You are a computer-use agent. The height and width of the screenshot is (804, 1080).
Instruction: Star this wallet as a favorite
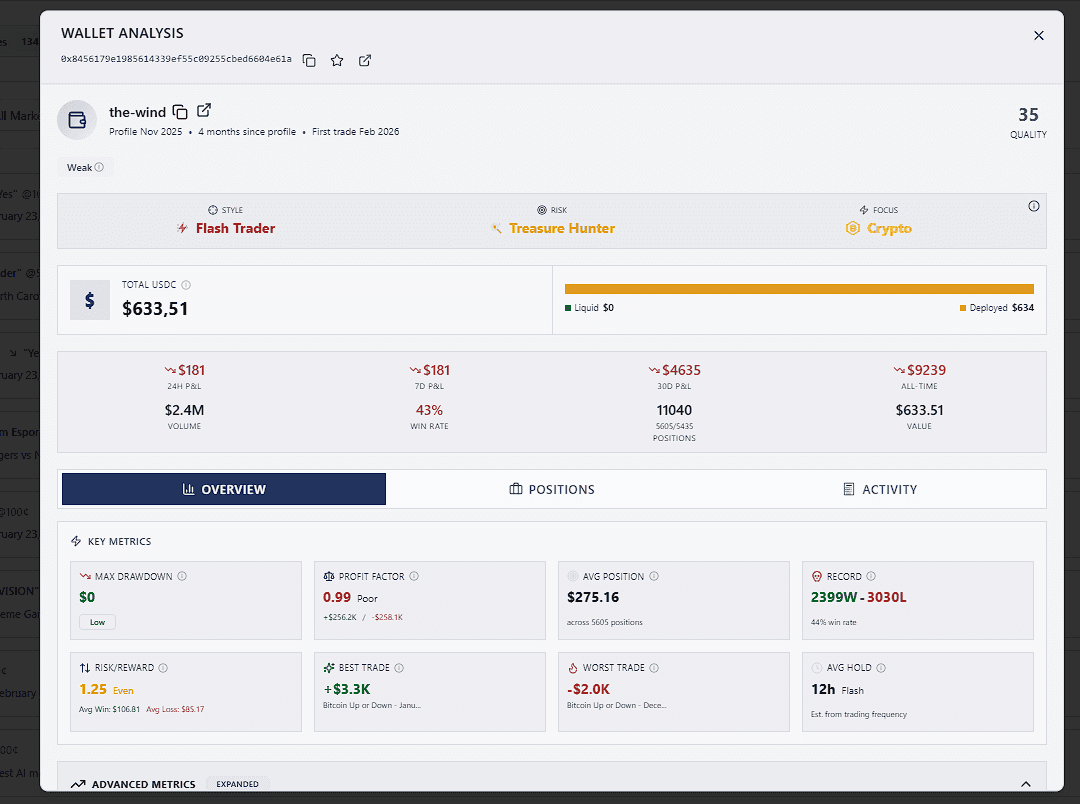(x=337, y=60)
